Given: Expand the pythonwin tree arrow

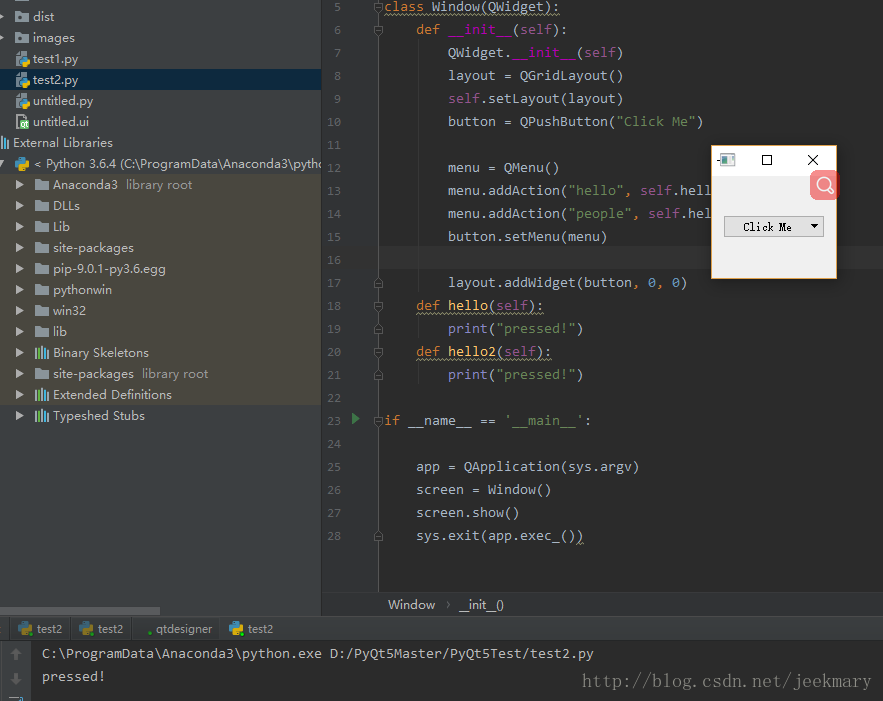Looking at the screenshot, I should click(x=20, y=290).
